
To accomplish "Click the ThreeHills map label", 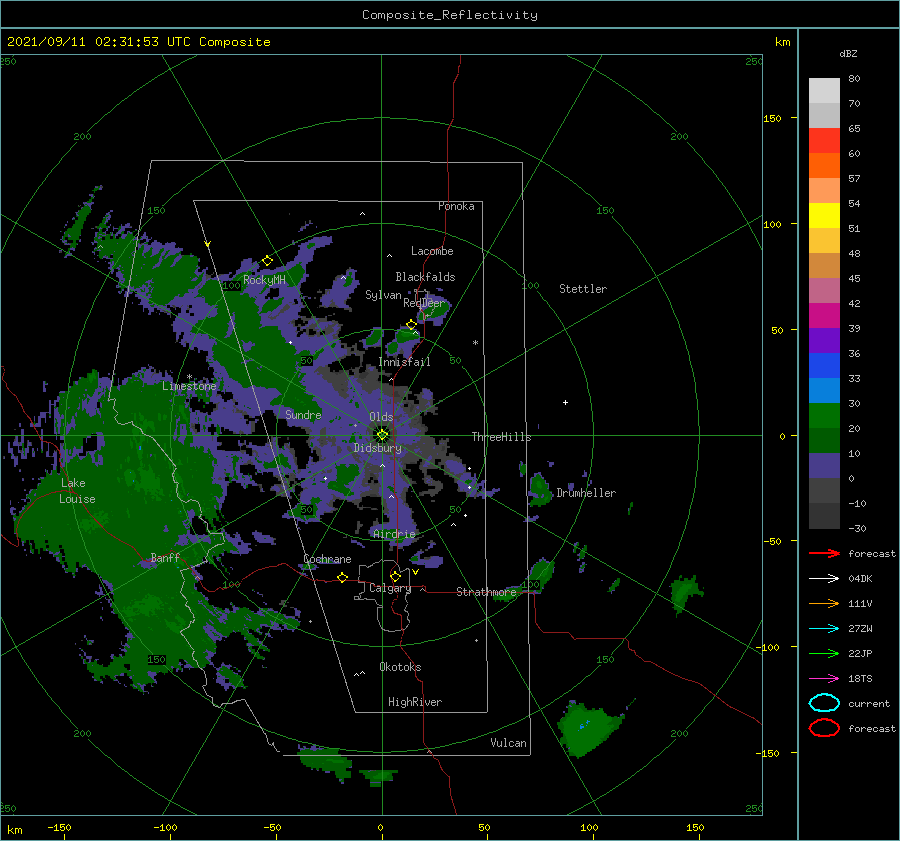I will [x=501, y=437].
